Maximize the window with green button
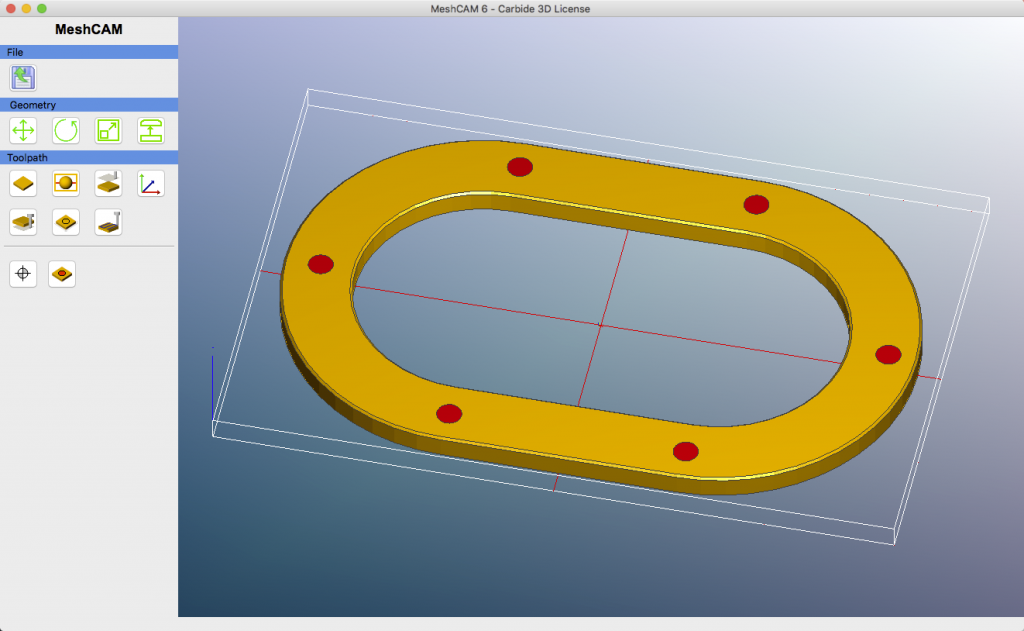This screenshot has height=631, width=1024. coord(42,8)
